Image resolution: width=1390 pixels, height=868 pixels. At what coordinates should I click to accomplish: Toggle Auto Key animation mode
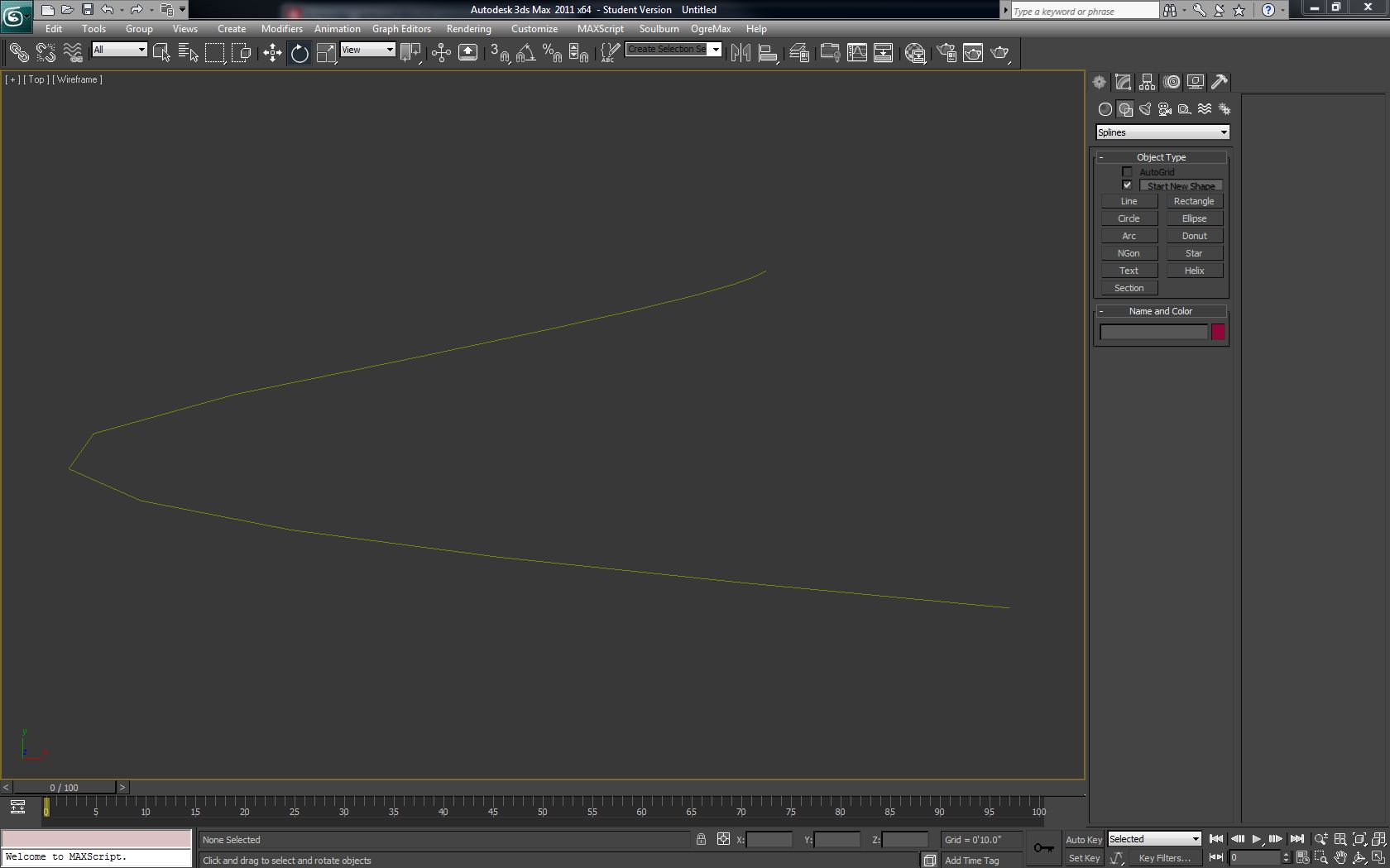click(1083, 839)
